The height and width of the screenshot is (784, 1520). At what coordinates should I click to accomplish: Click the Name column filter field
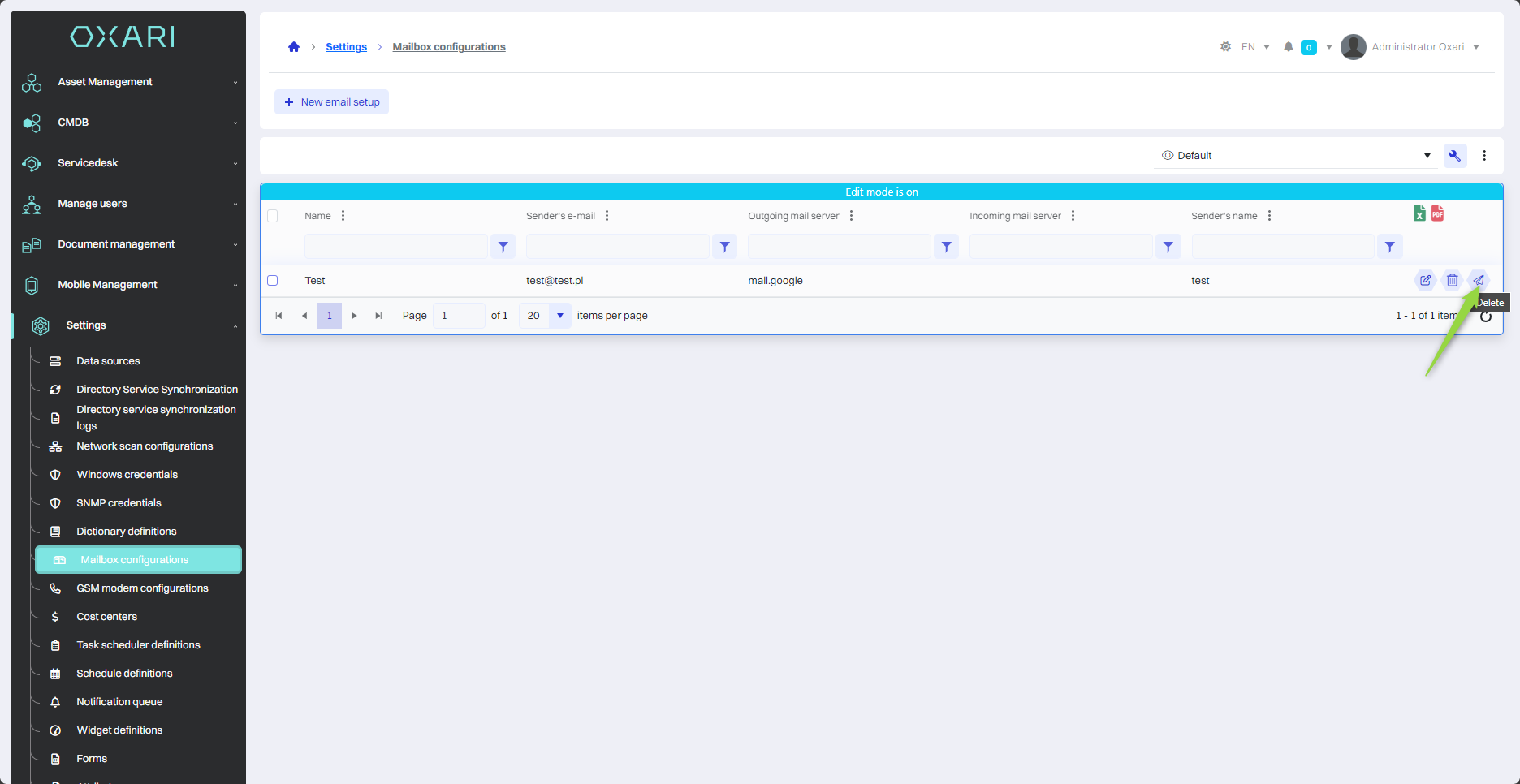(x=395, y=247)
